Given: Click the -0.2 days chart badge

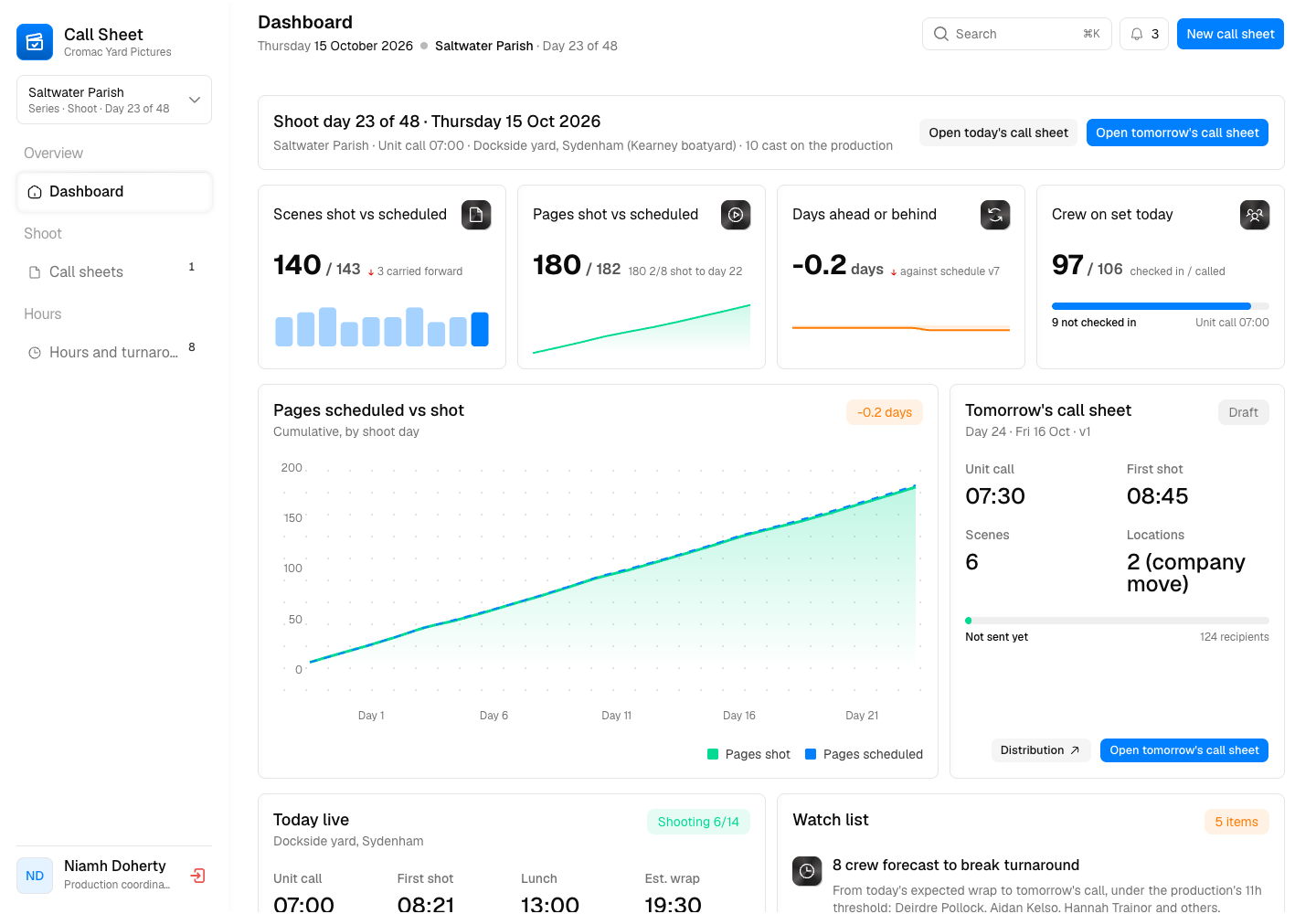Looking at the screenshot, I should point(885,412).
